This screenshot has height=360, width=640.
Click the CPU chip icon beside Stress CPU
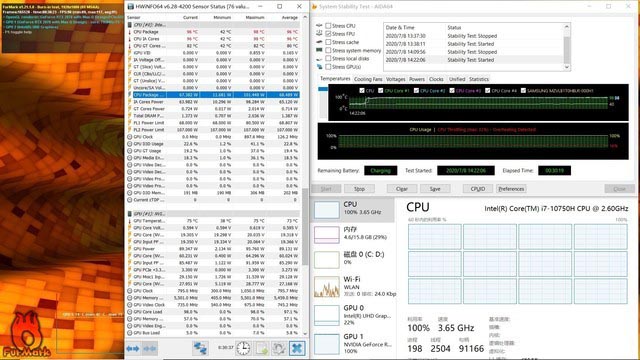click(319, 25)
